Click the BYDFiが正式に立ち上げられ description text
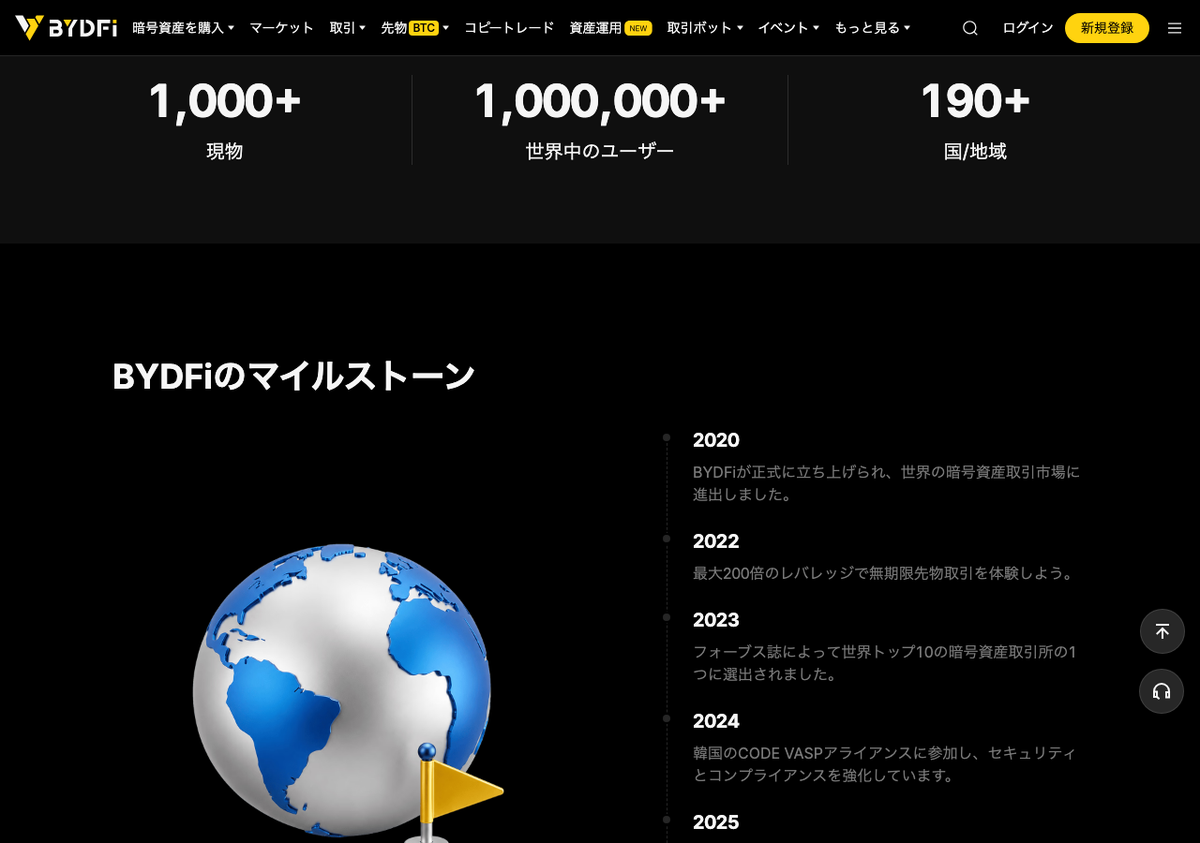 click(x=886, y=483)
